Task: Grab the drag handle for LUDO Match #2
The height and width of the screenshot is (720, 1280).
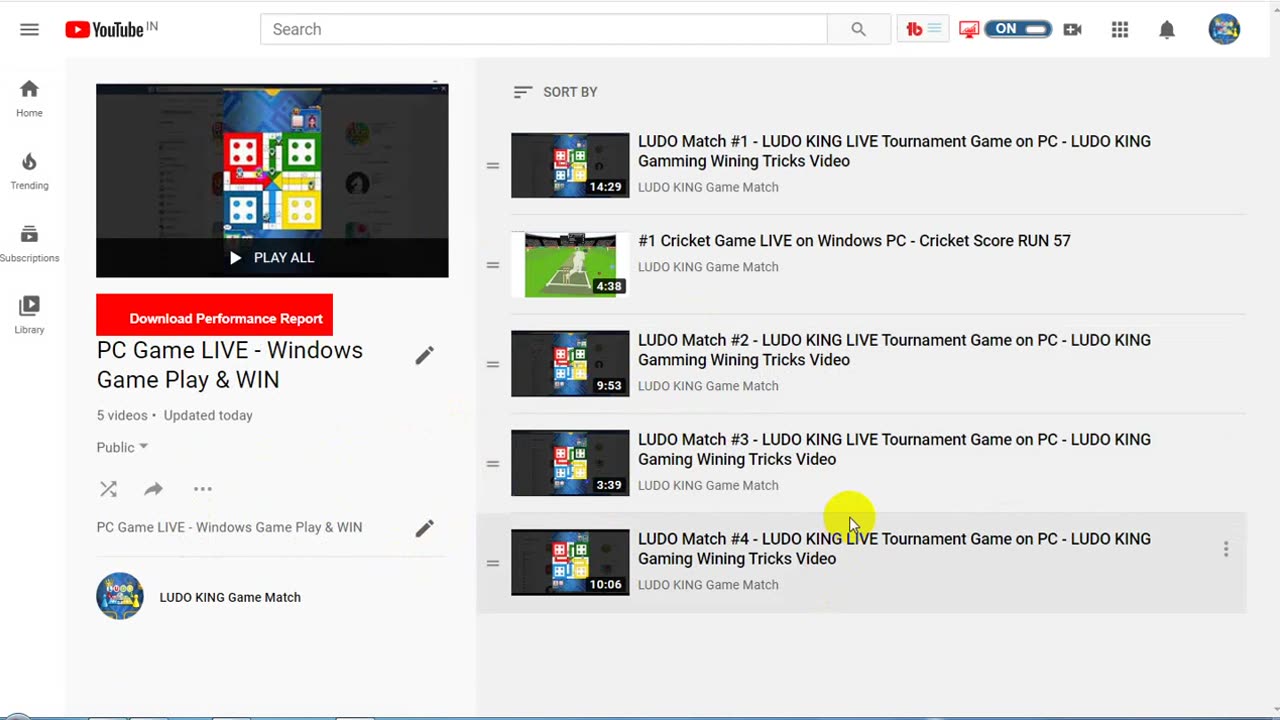Action: pos(493,364)
